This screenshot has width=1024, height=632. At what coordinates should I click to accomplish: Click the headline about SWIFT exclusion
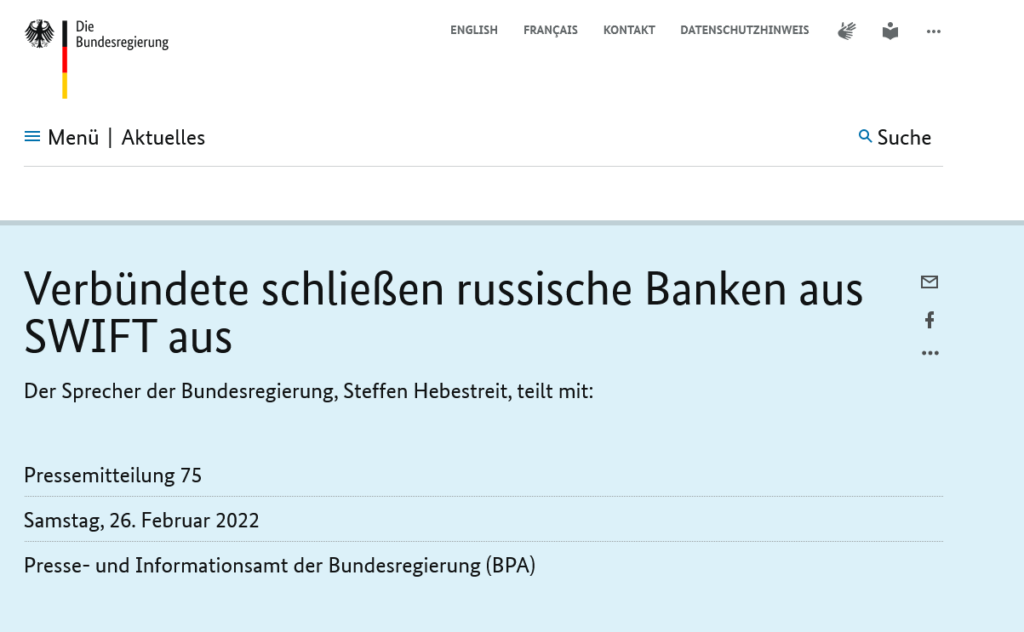pyautogui.click(x=443, y=313)
